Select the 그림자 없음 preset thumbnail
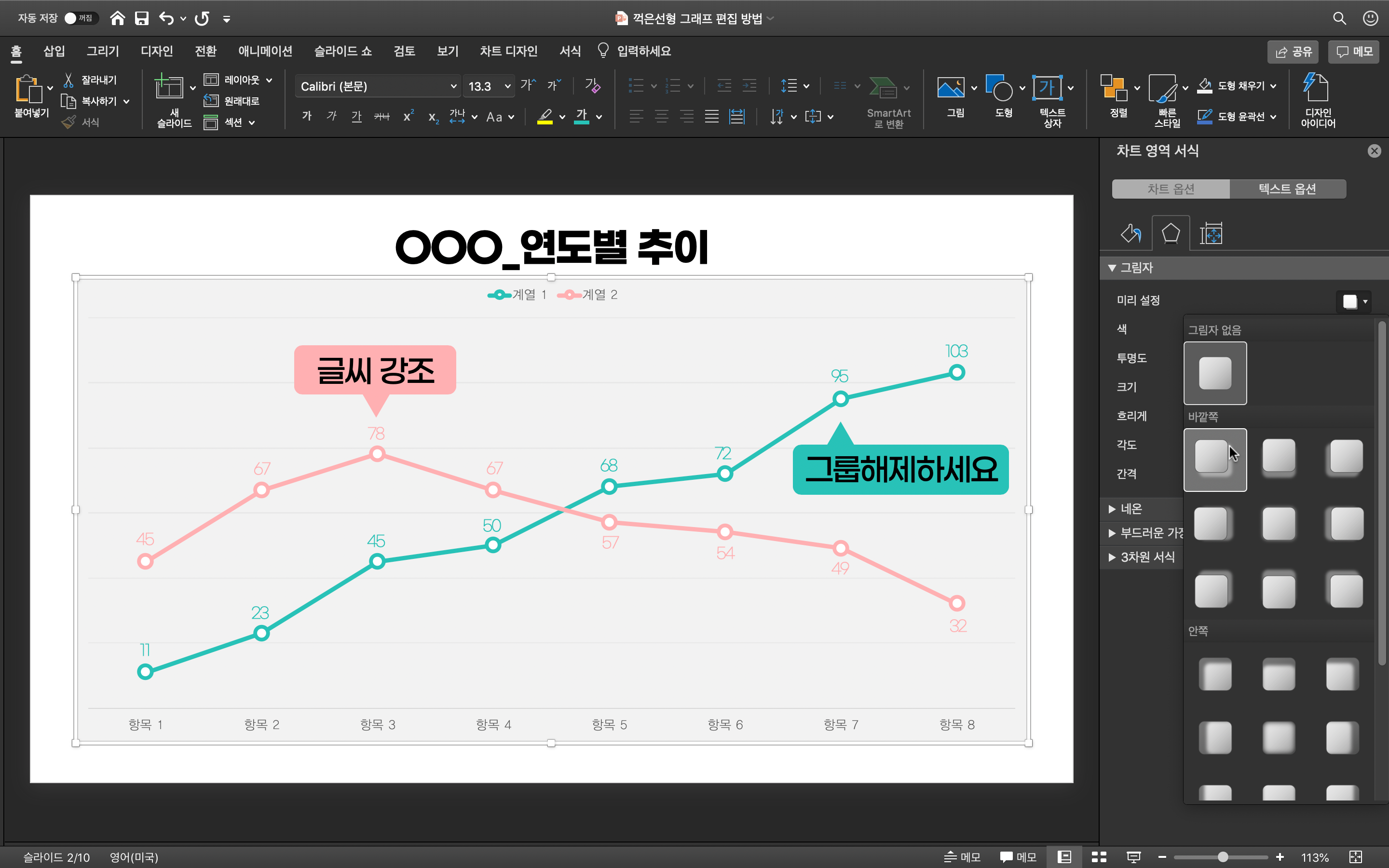This screenshot has width=1389, height=868. tap(1214, 373)
